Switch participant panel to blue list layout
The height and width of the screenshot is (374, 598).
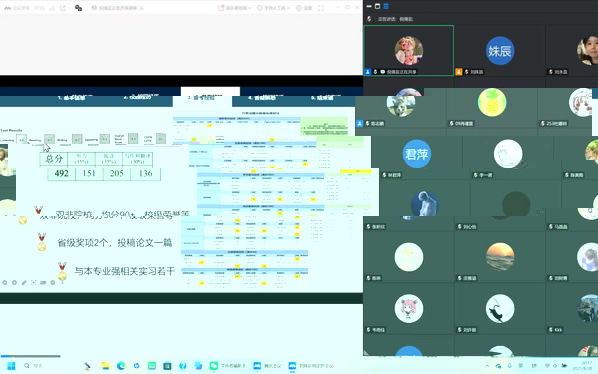coord(386,6)
